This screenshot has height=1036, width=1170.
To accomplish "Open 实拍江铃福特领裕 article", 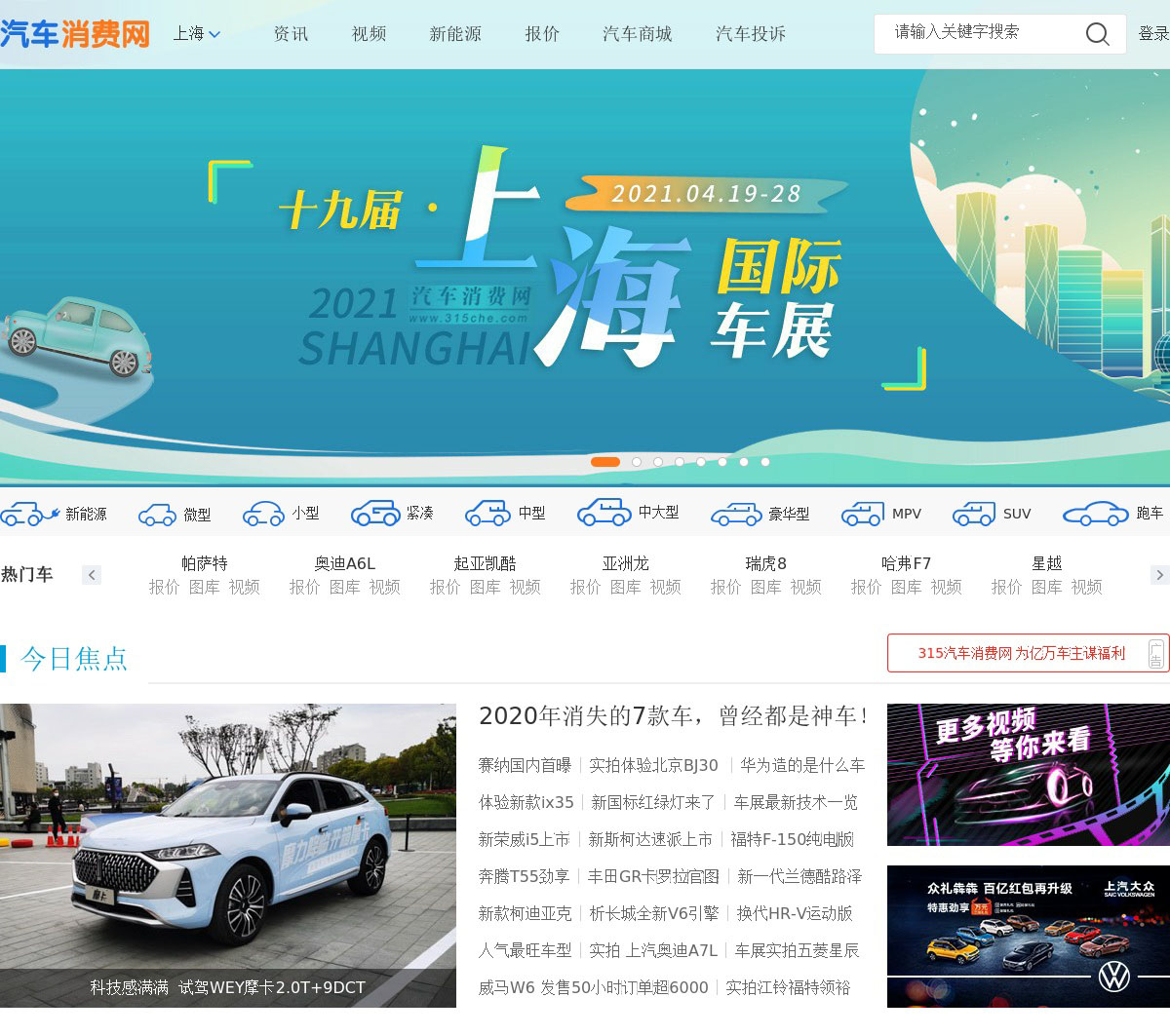I will tap(788, 987).
